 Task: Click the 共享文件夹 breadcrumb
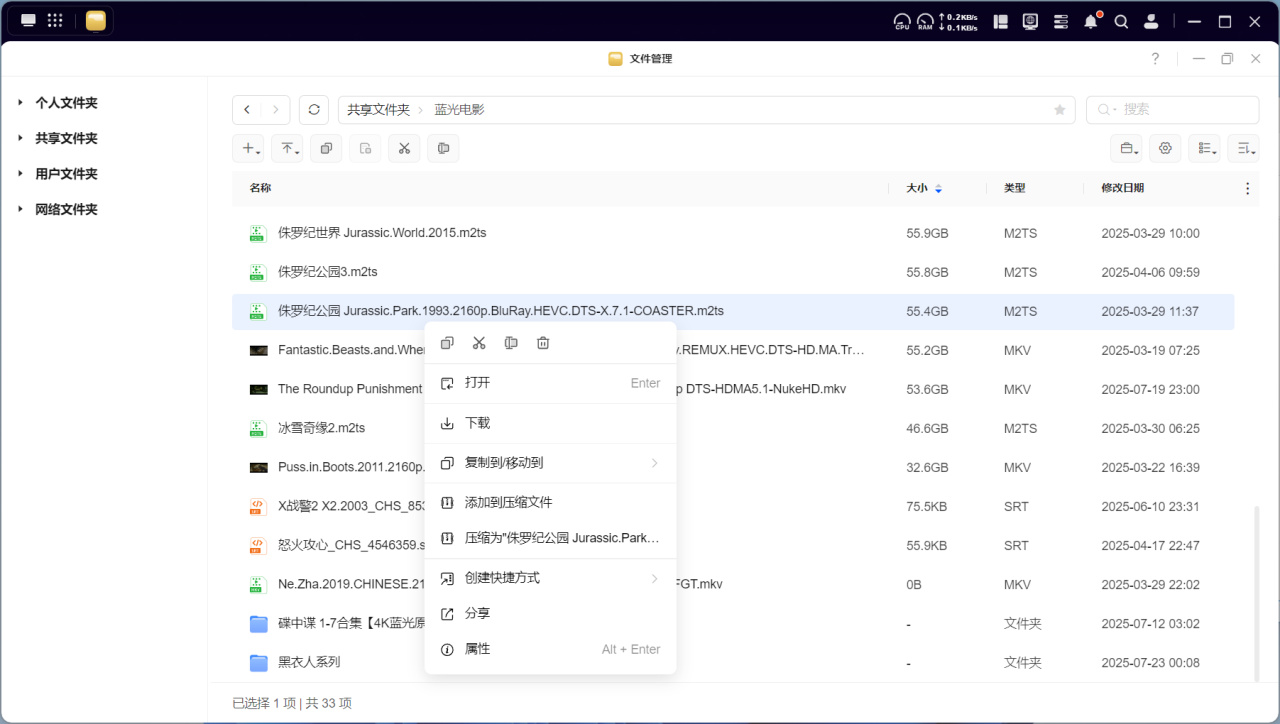(x=379, y=110)
